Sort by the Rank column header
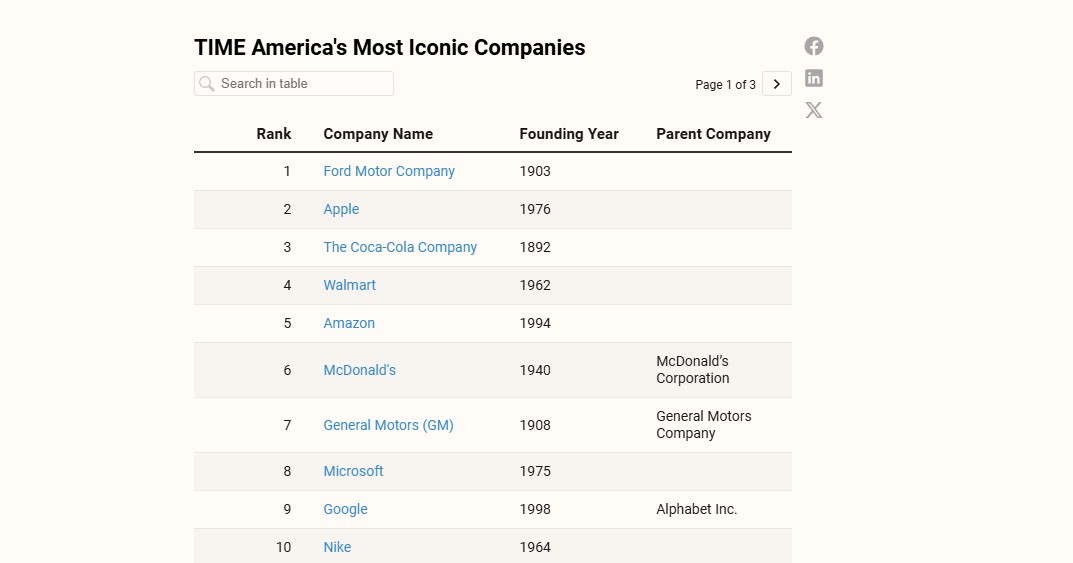1073x563 pixels. pyautogui.click(x=274, y=134)
